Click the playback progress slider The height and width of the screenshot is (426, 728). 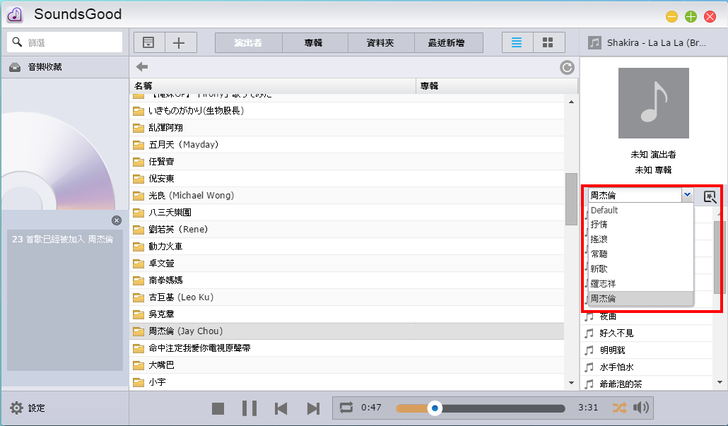pyautogui.click(x=484, y=408)
